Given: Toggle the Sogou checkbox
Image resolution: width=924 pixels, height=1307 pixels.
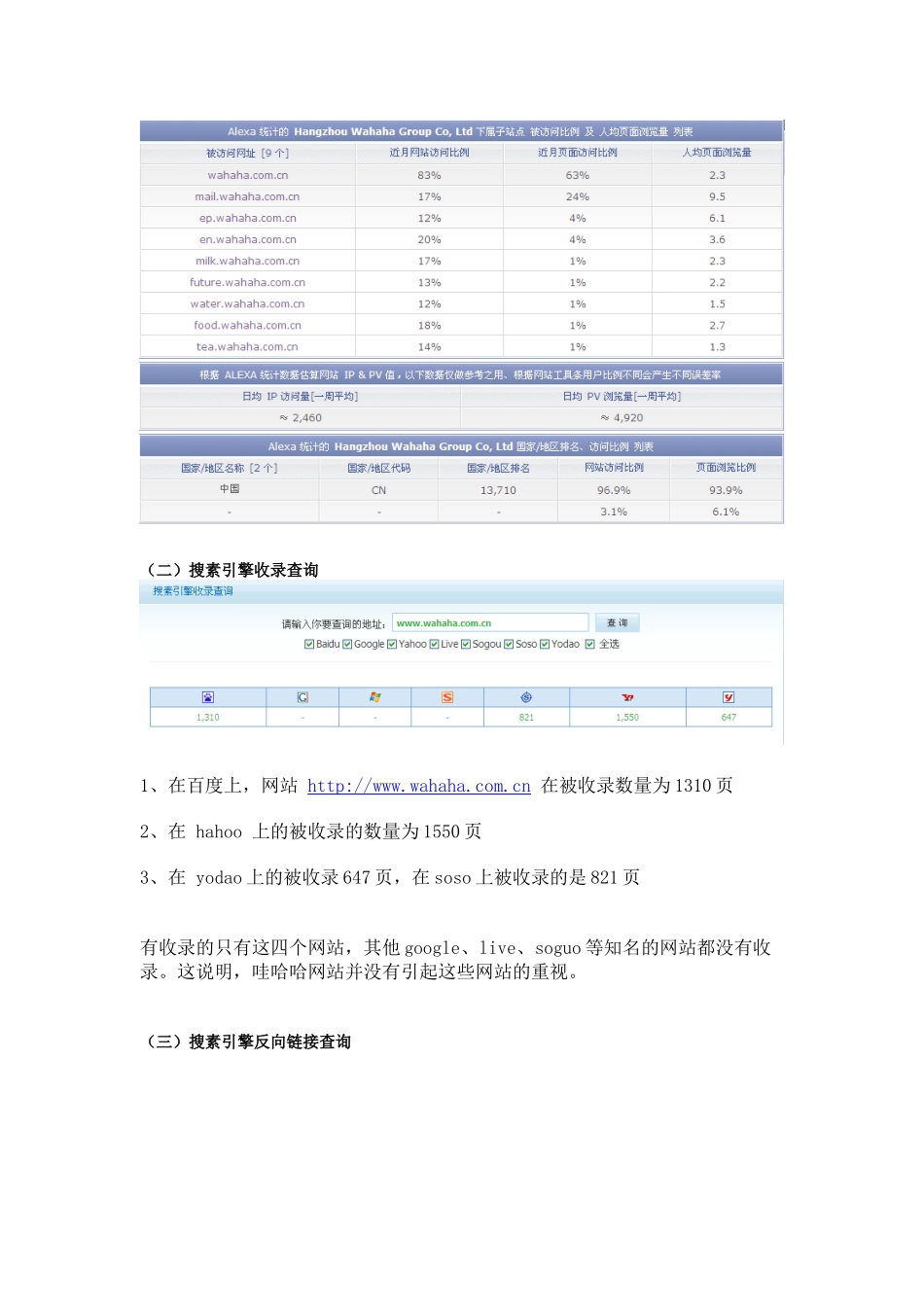Looking at the screenshot, I should click(466, 644).
